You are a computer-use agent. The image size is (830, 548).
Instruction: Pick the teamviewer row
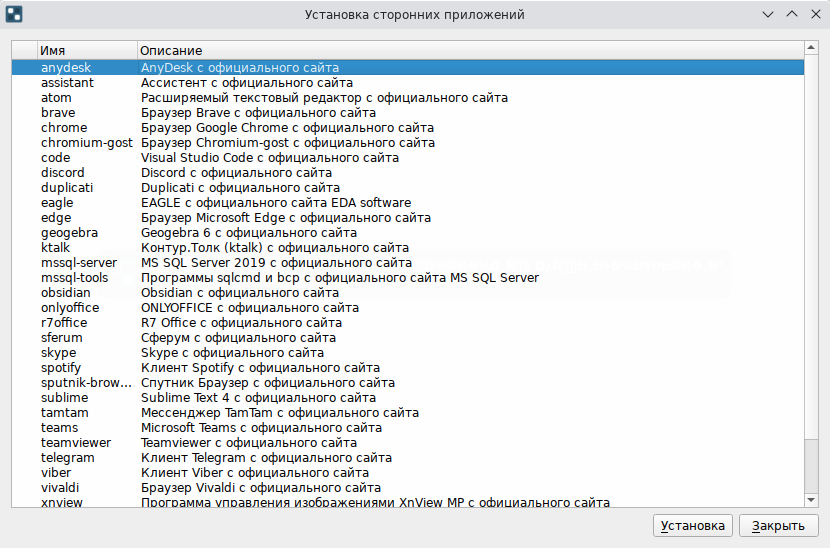tap(408, 443)
